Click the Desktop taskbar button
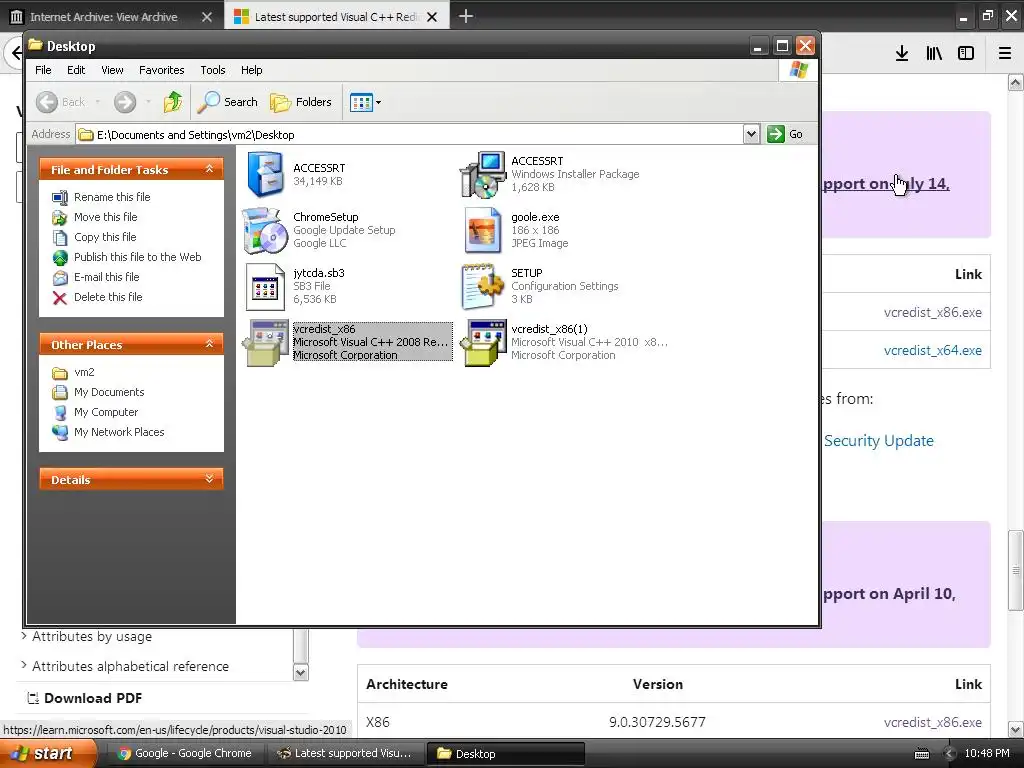 click(x=505, y=753)
